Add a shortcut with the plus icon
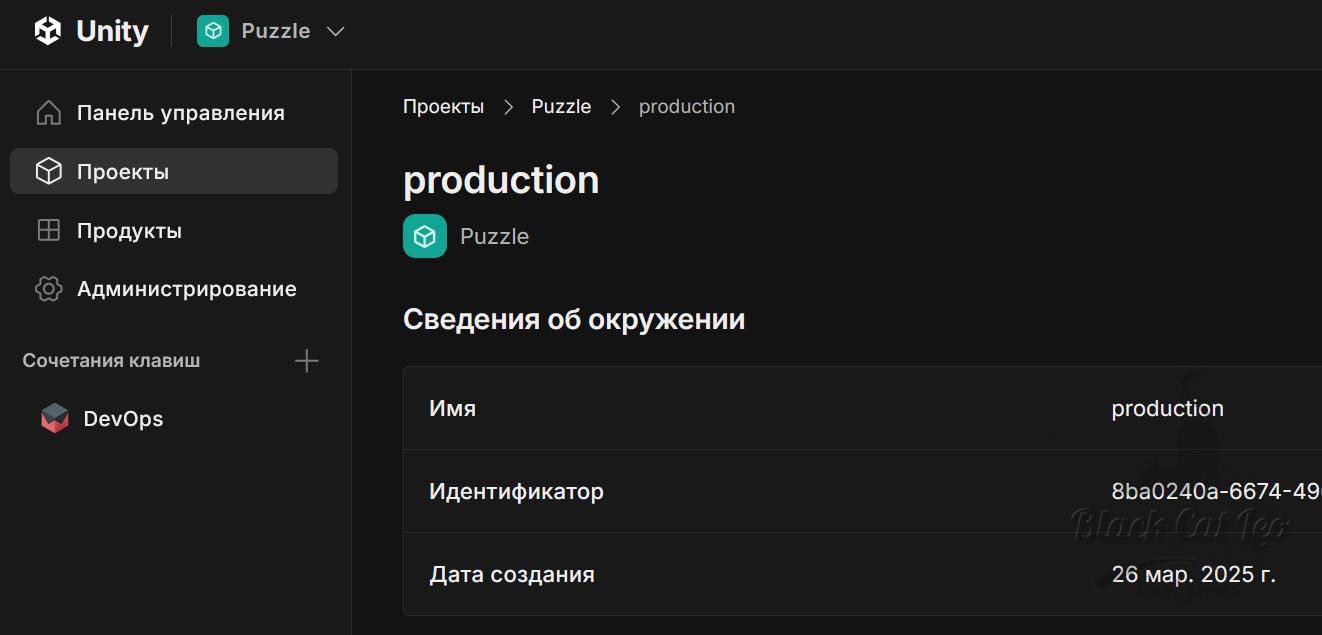This screenshot has width=1322, height=635. coord(307,361)
